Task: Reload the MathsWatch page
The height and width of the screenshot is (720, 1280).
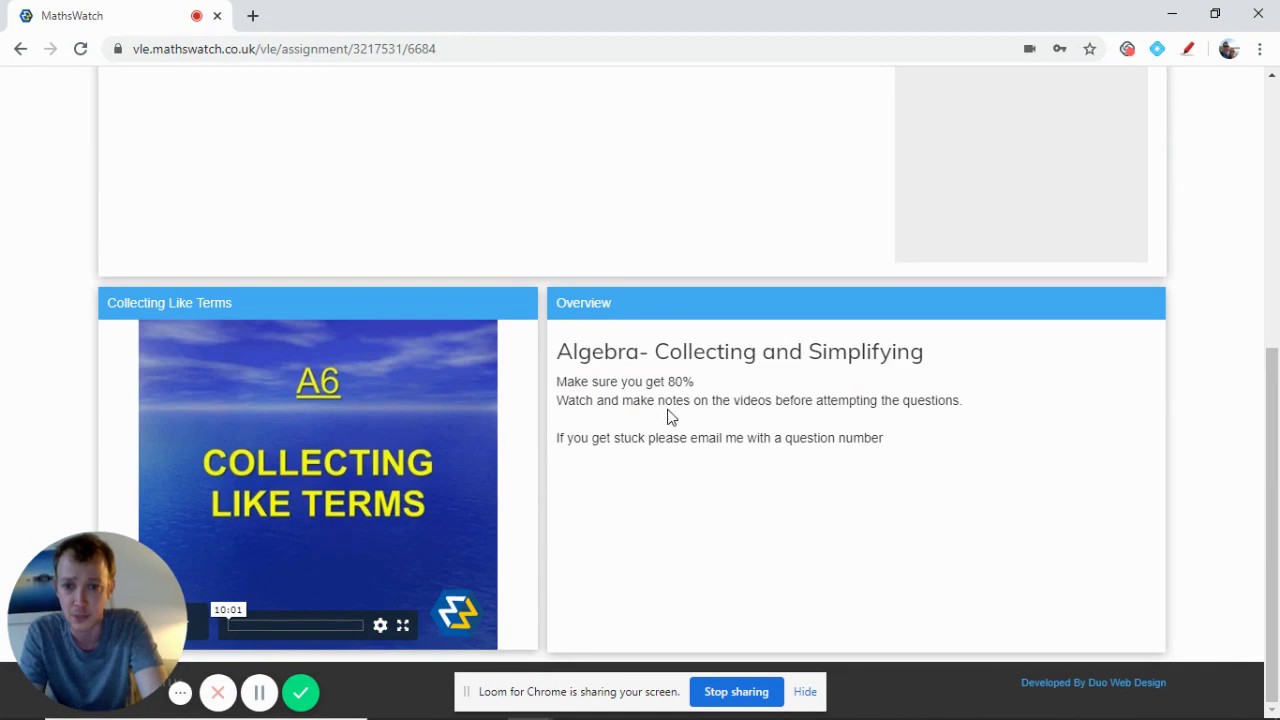Action: 80,48
